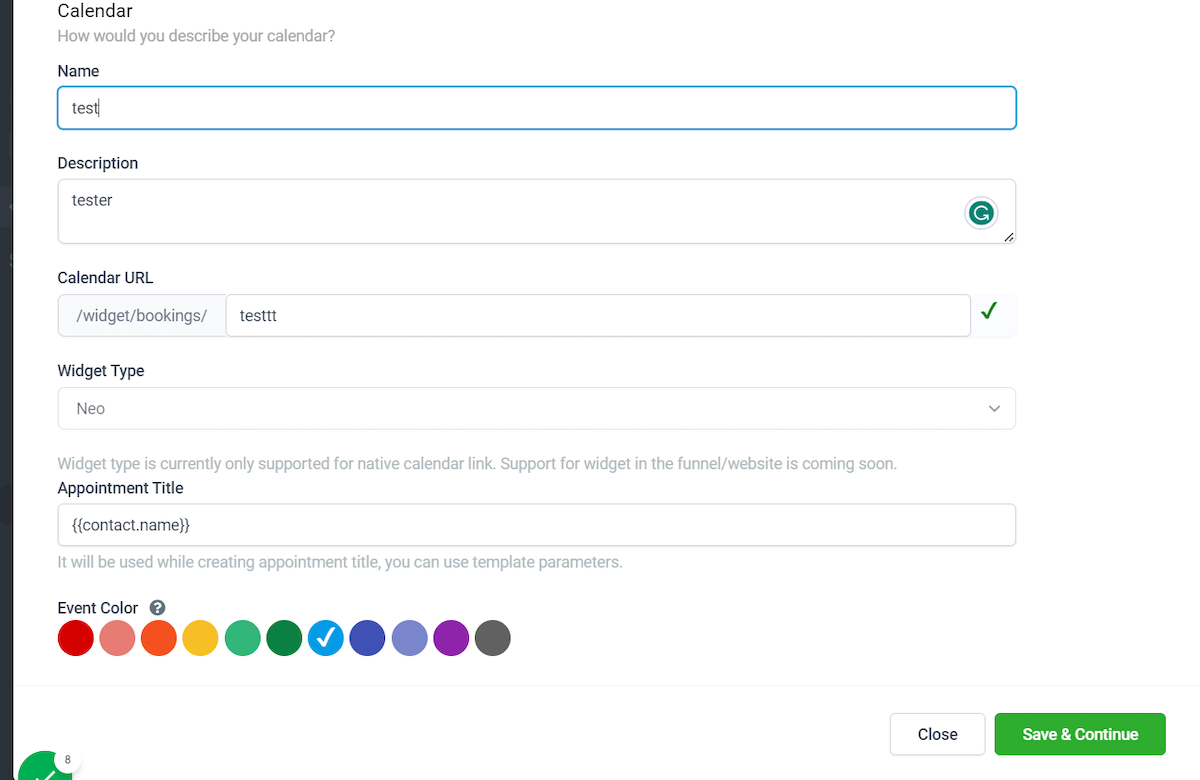Choose the gray event color
The height and width of the screenshot is (780, 1200).
point(492,638)
